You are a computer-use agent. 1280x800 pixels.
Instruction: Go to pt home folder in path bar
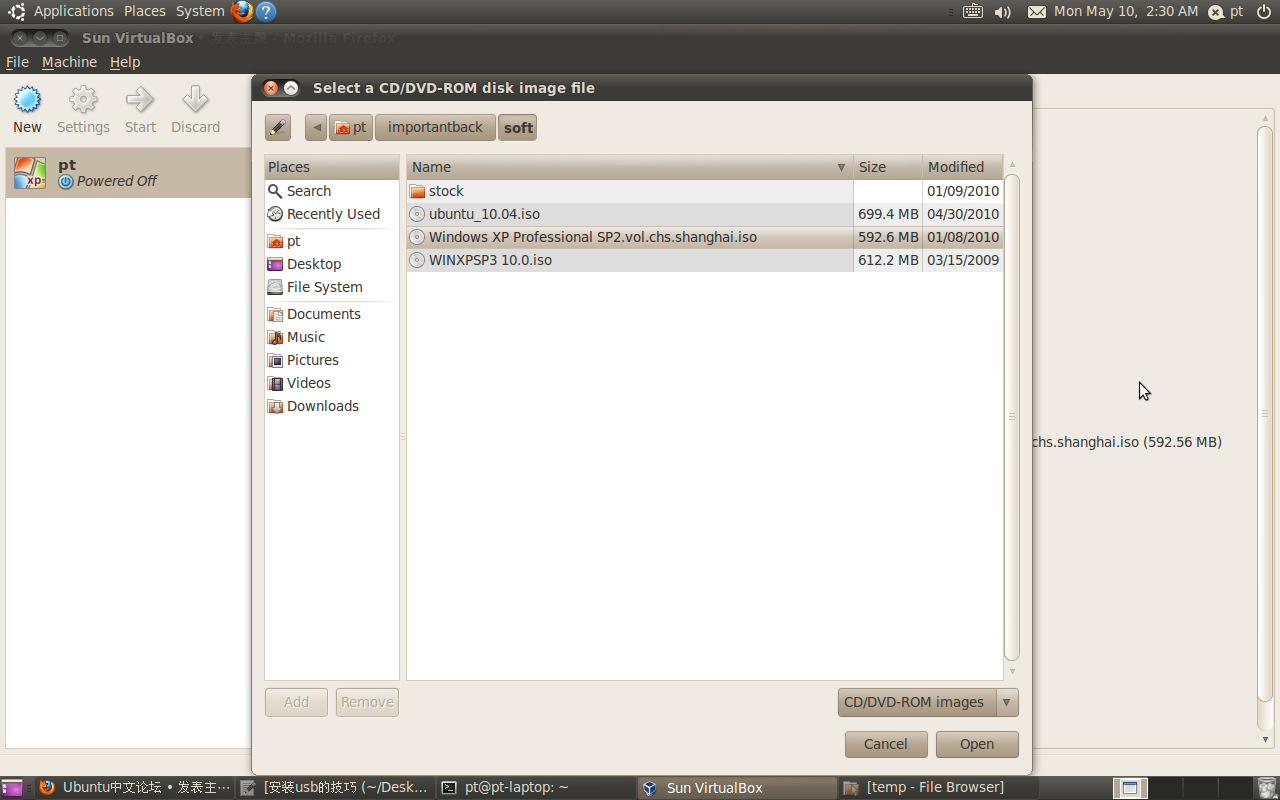350,128
